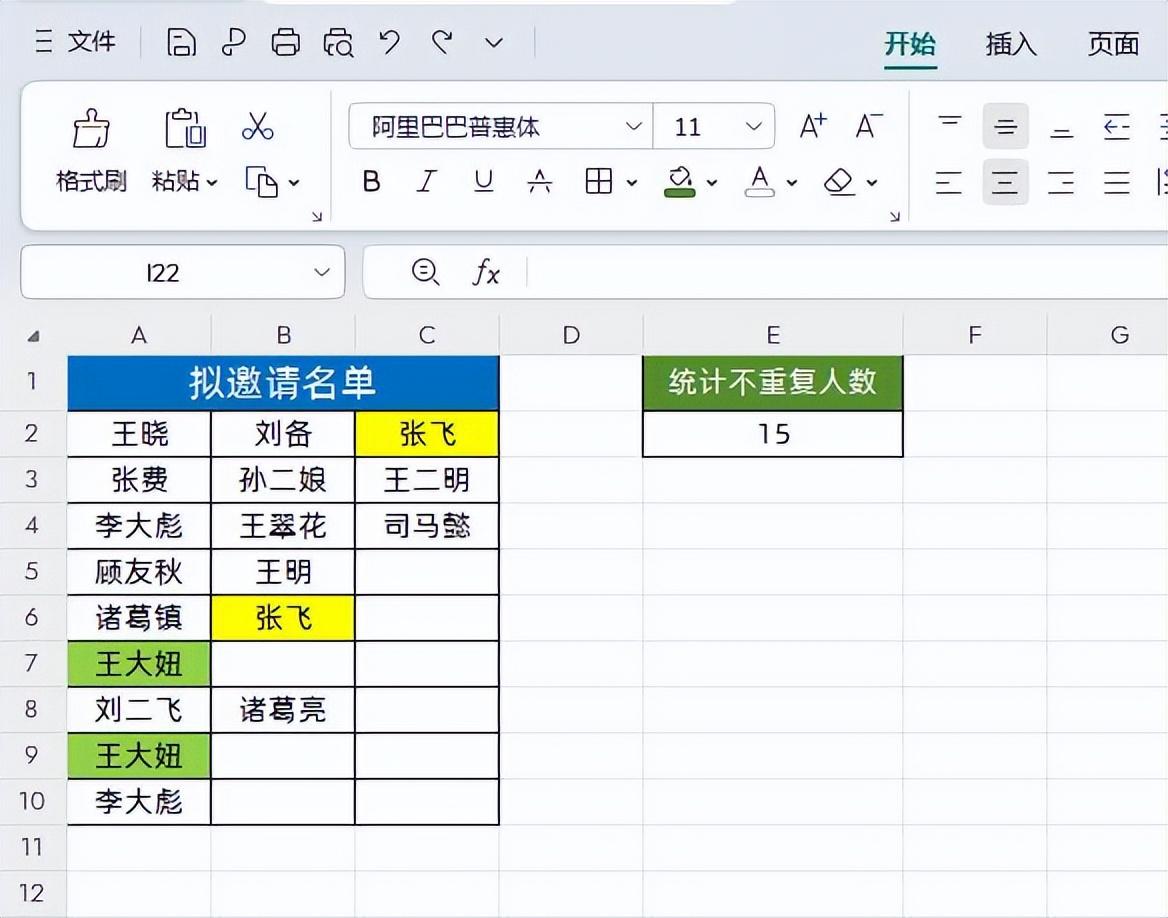Click the Clear eraser icon
Screen dimensions: 1168x918
[840, 181]
